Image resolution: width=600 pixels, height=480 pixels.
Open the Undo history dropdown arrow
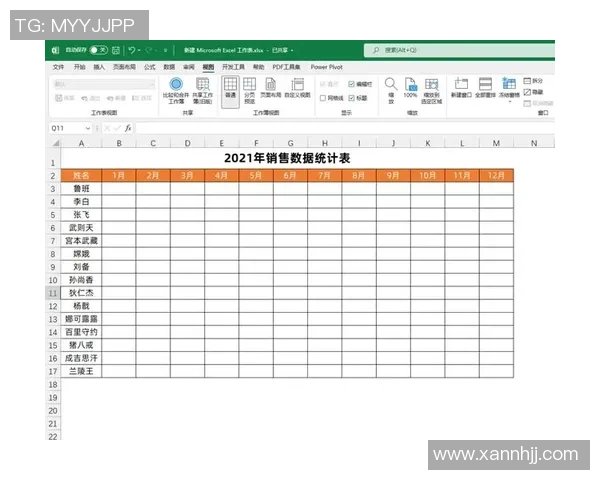[139, 50]
